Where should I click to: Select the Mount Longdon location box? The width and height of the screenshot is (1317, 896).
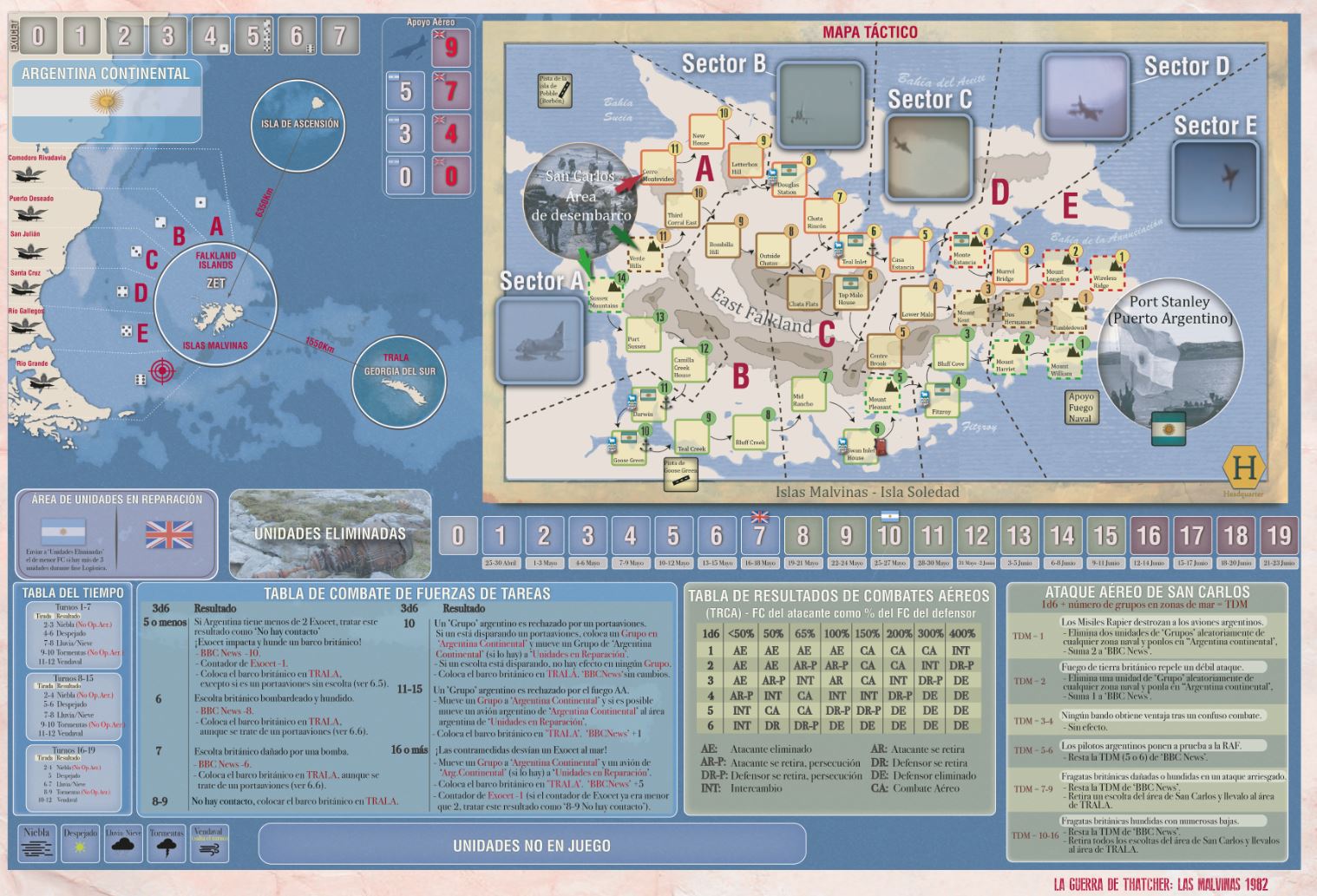pyautogui.click(x=1058, y=266)
